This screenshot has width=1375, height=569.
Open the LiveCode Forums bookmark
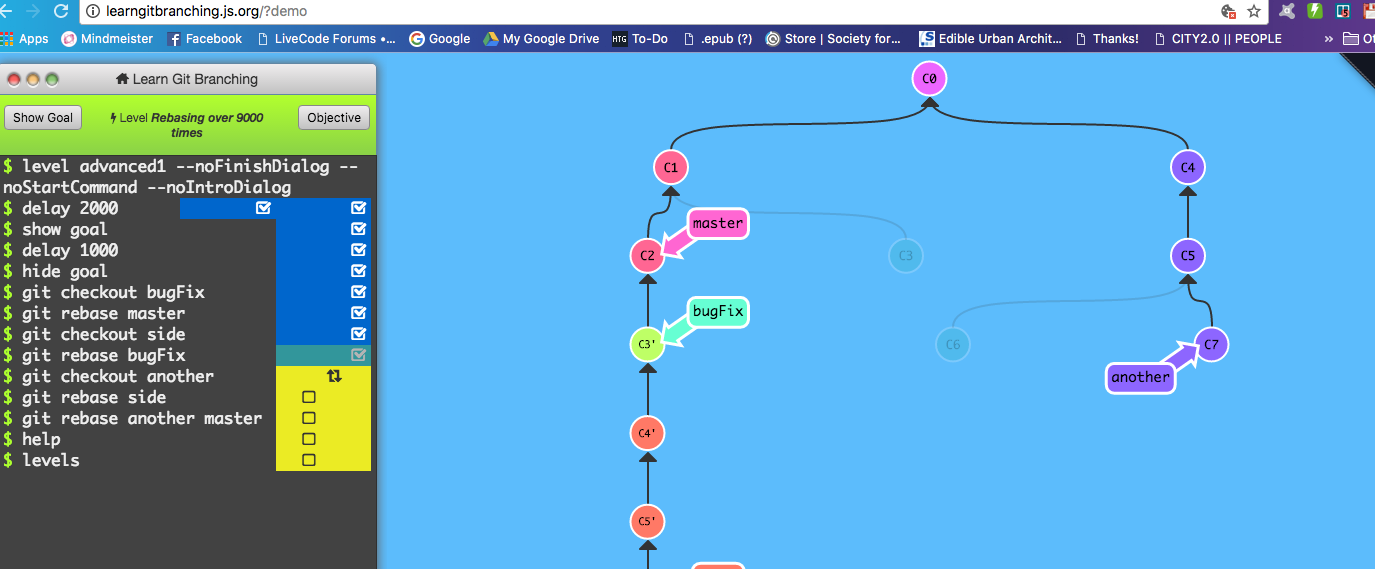[326, 39]
